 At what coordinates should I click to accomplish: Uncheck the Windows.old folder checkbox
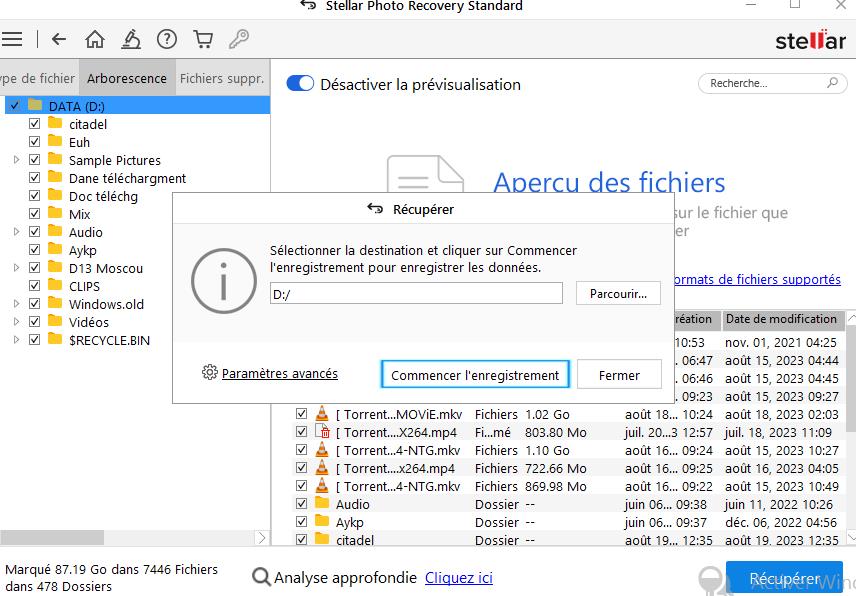[x=35, y=304]
